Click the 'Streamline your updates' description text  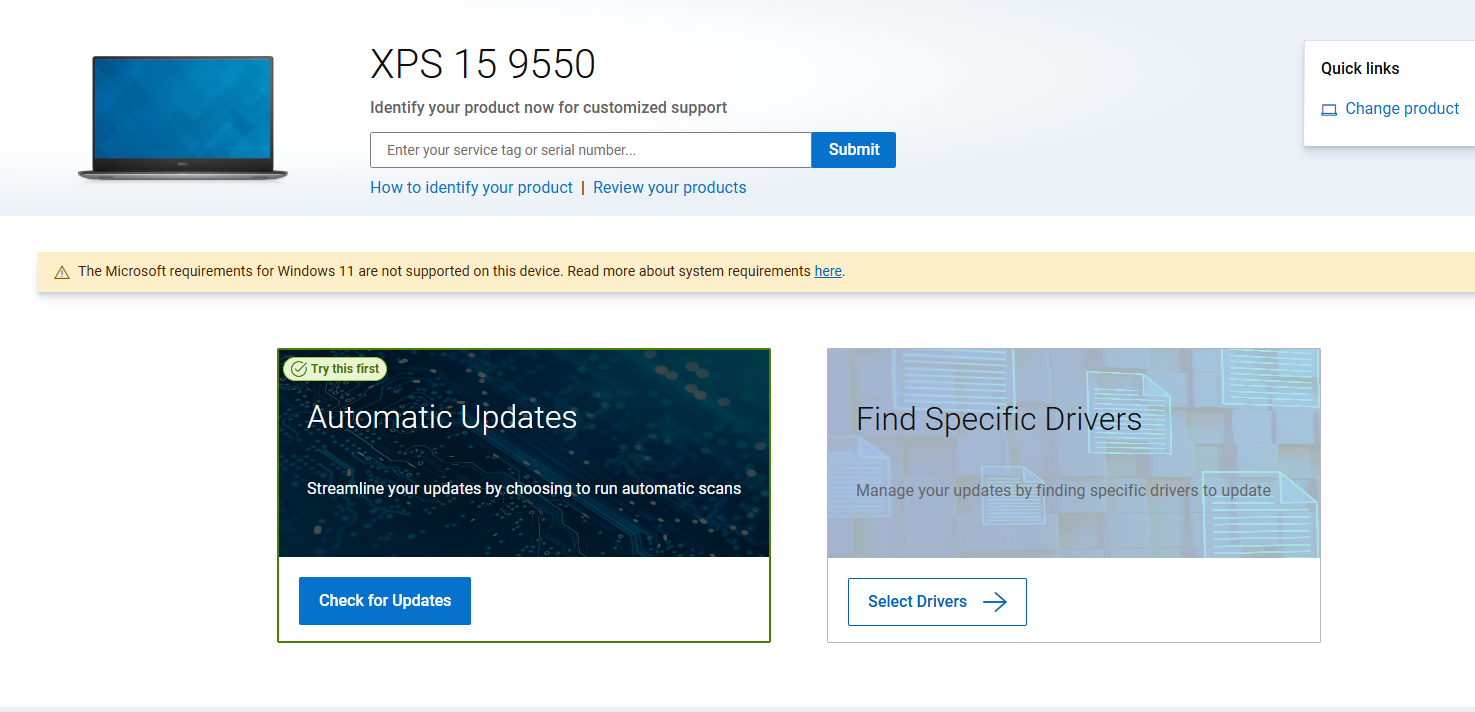(x=523, y=489)
